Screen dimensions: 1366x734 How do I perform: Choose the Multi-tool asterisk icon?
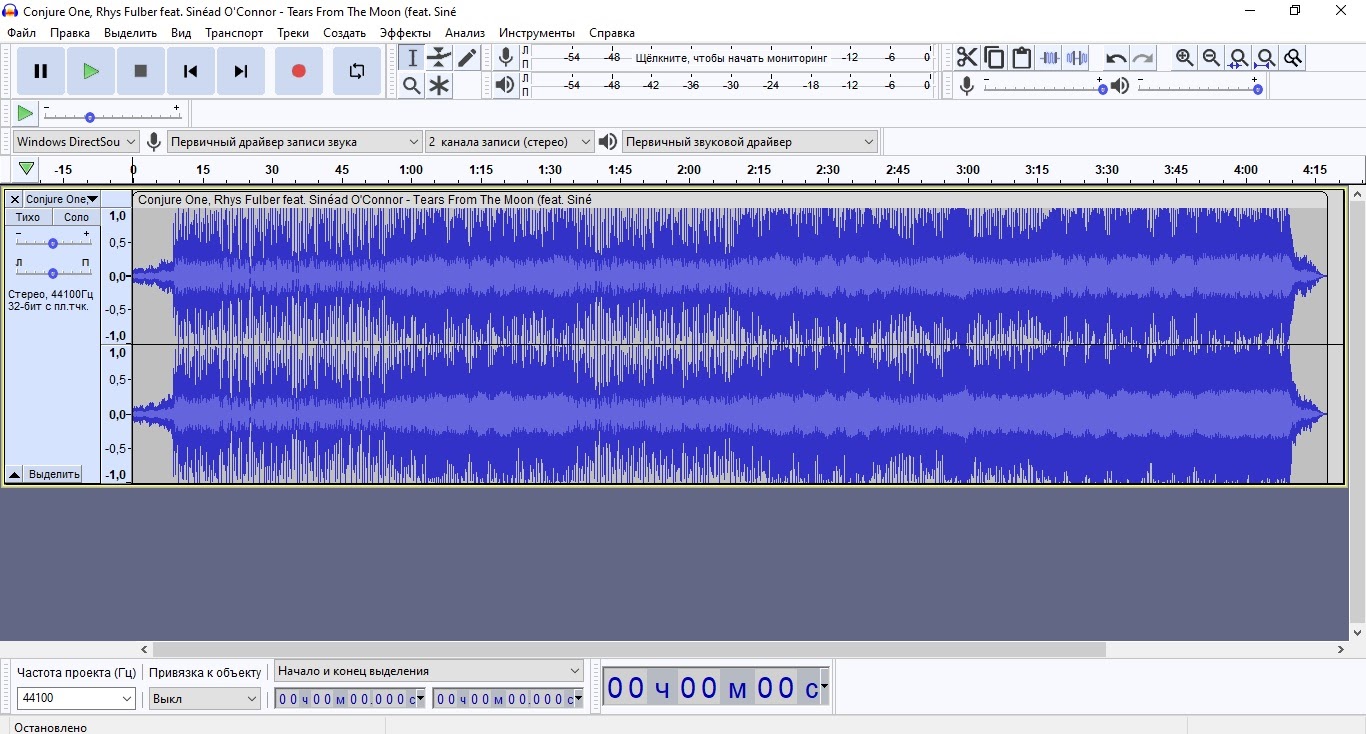[439, 86]
